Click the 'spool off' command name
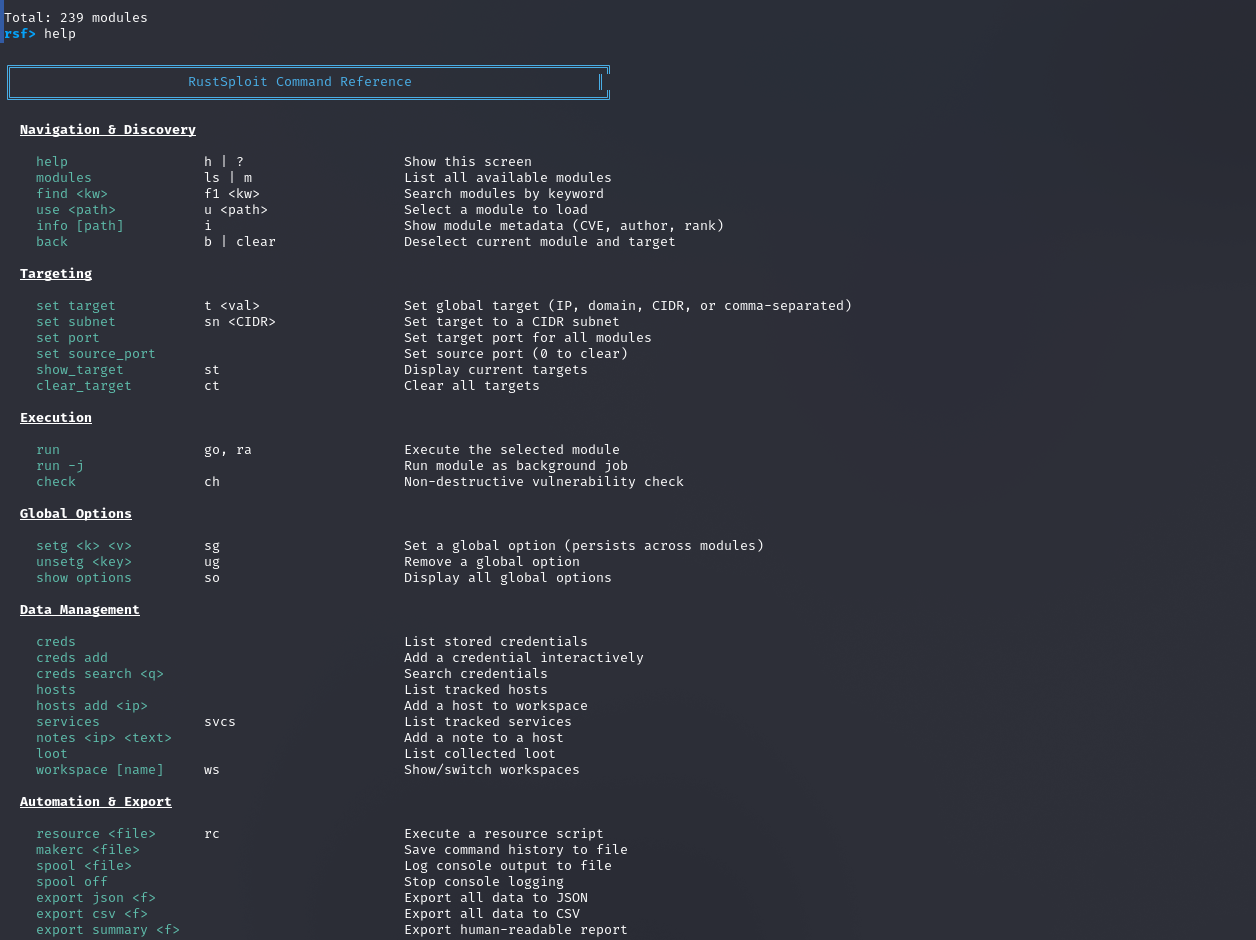The image size is (1256, 940). pos(72,882)
